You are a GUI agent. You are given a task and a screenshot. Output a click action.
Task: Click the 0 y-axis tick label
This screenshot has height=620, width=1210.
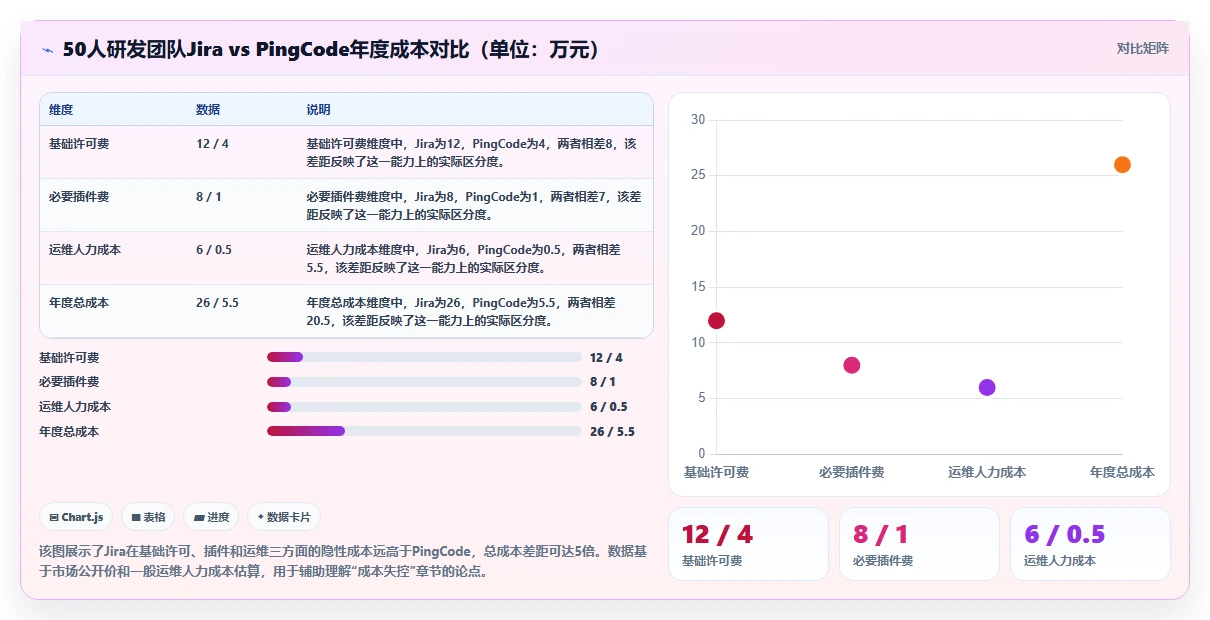click(702, 454)
